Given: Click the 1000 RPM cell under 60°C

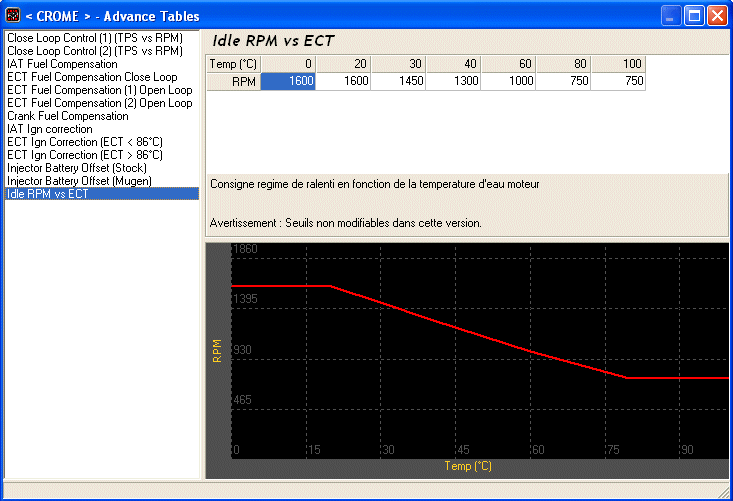Looking at the screenshot, I should point(508,82).
